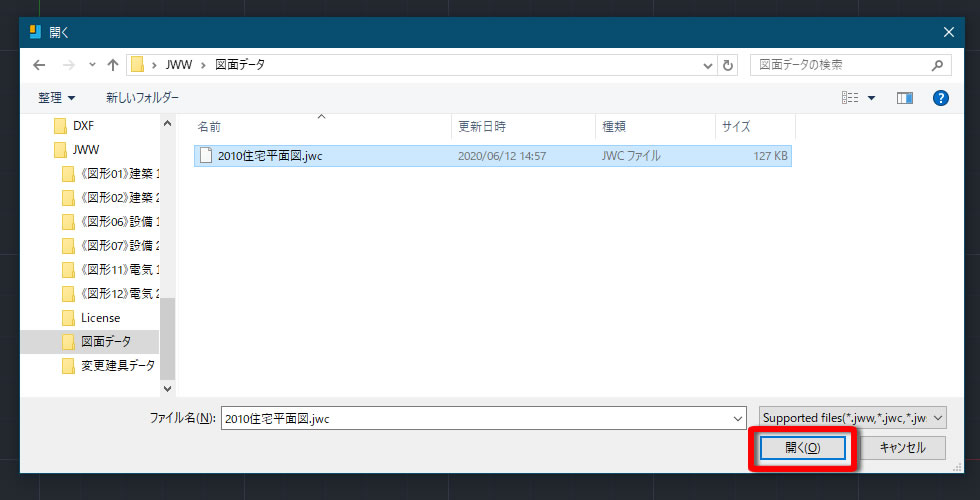This screenshot has height=500, width=980.
Task: Click the folder icon in the address bar
Action: (x=138, y=65)
